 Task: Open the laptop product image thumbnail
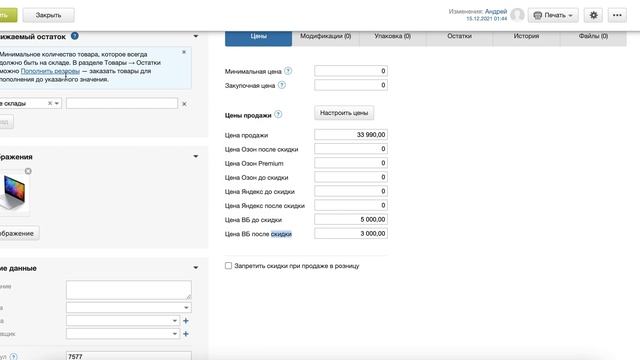click(14, 193)
